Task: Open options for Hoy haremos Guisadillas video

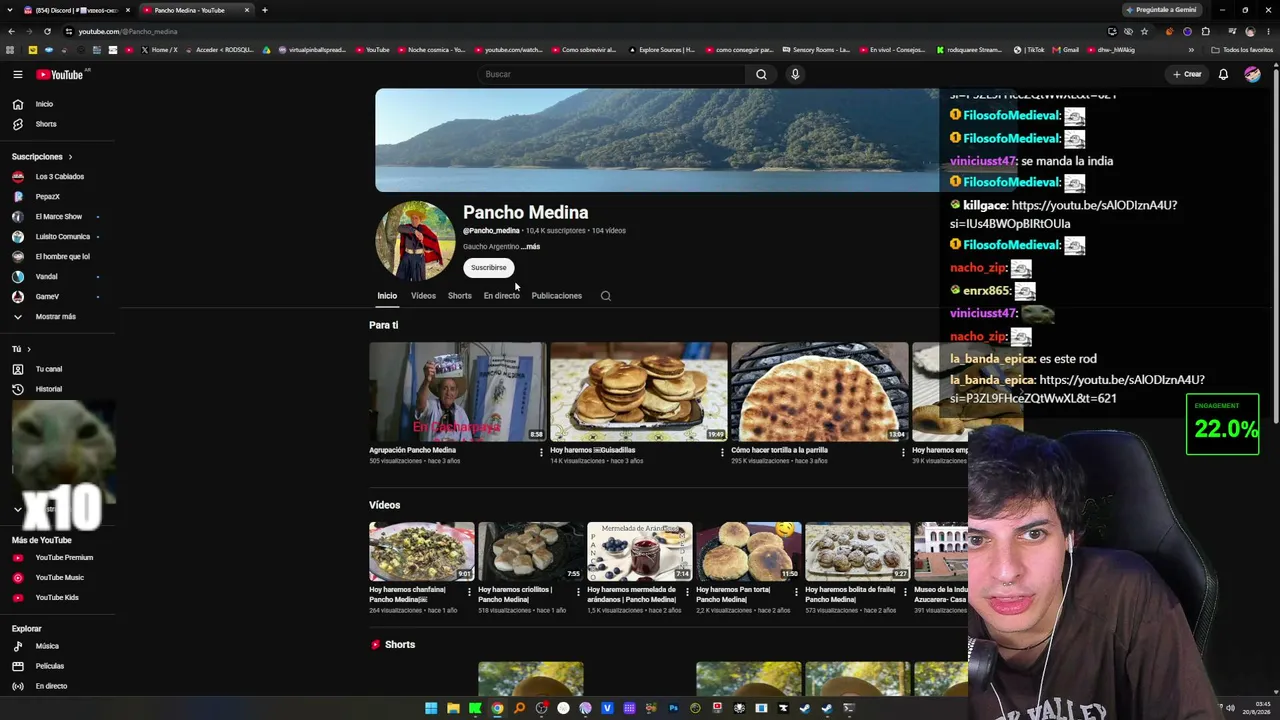Action: coord(722,452)
